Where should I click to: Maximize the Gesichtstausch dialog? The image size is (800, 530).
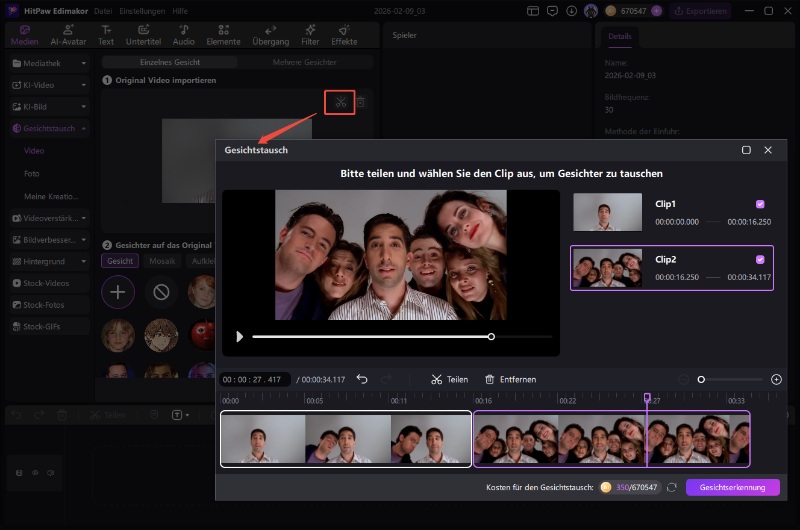point(746,150)
